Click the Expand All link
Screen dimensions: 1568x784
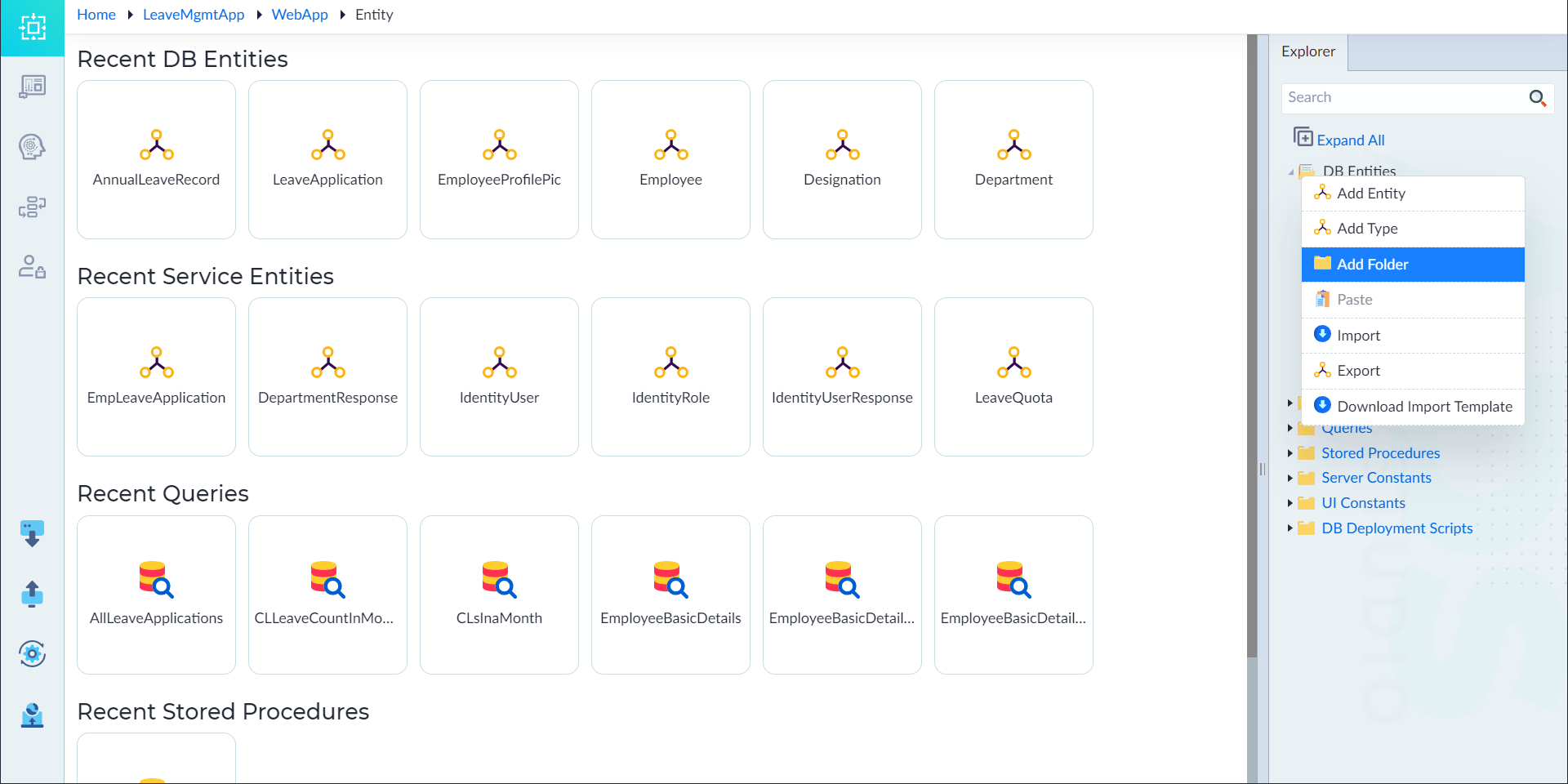1350,140
